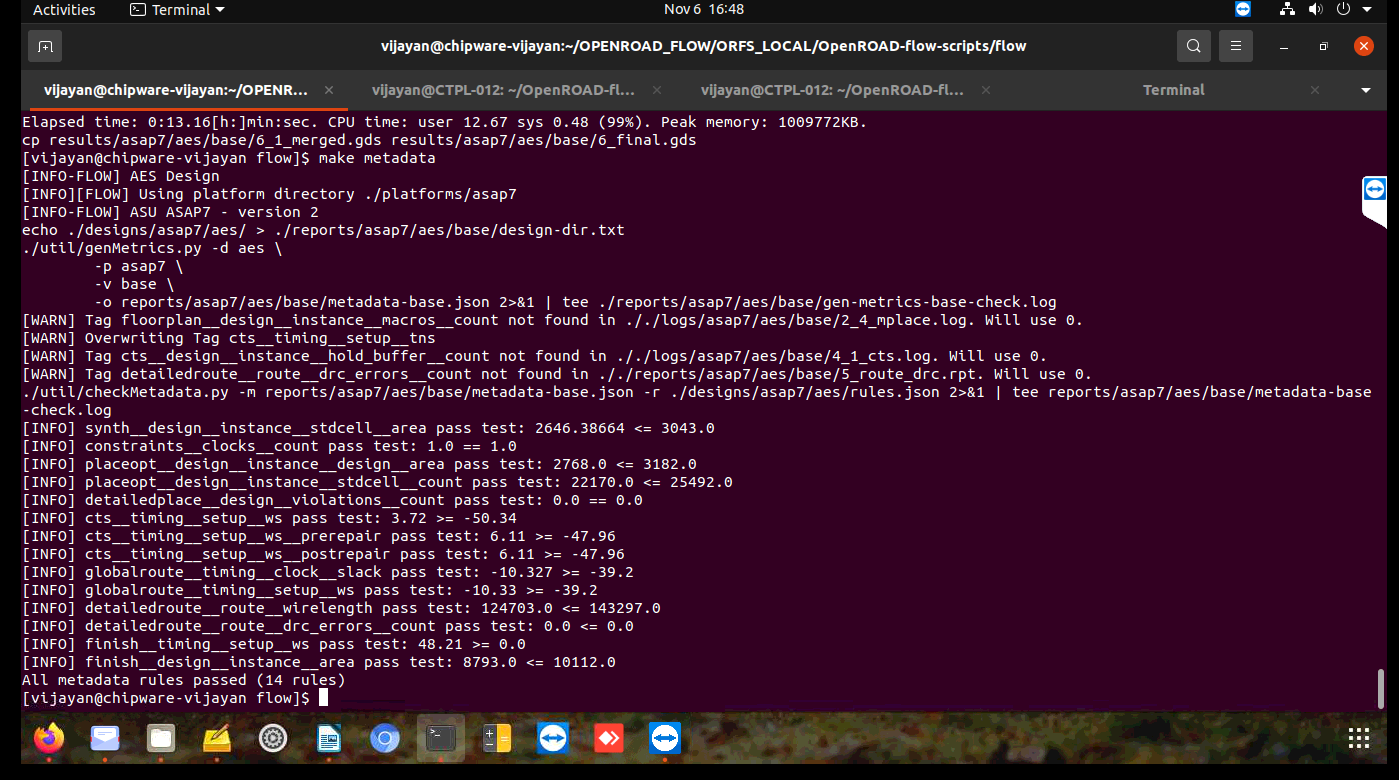Open the Terminal hamburger menu icon

[x=1235, y=45]
